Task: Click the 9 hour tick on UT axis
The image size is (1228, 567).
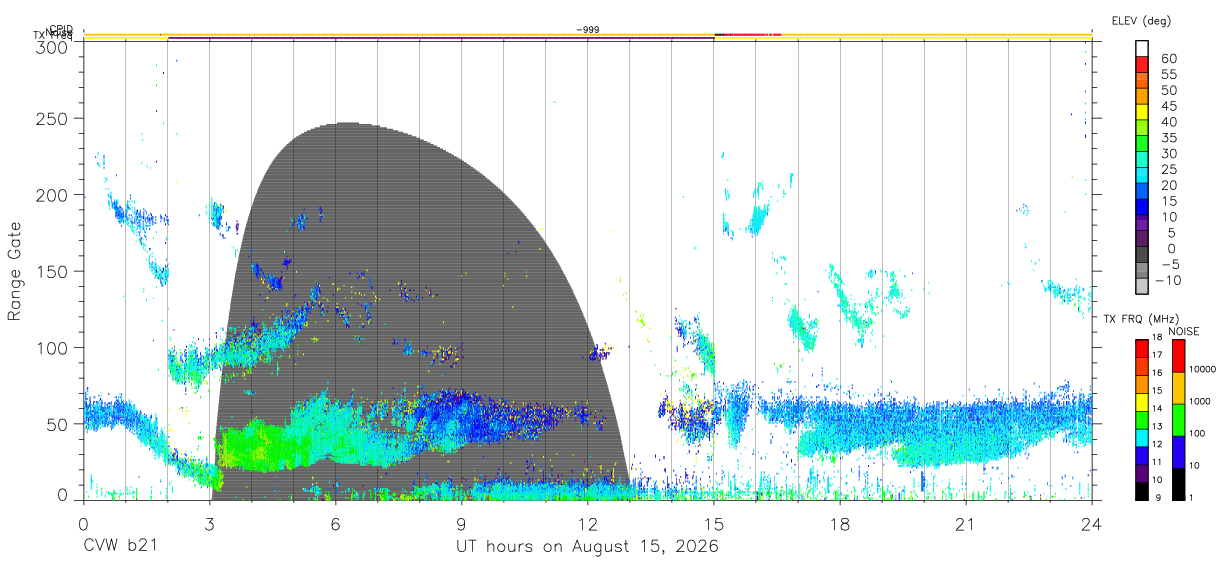Action: click(461, 523)
